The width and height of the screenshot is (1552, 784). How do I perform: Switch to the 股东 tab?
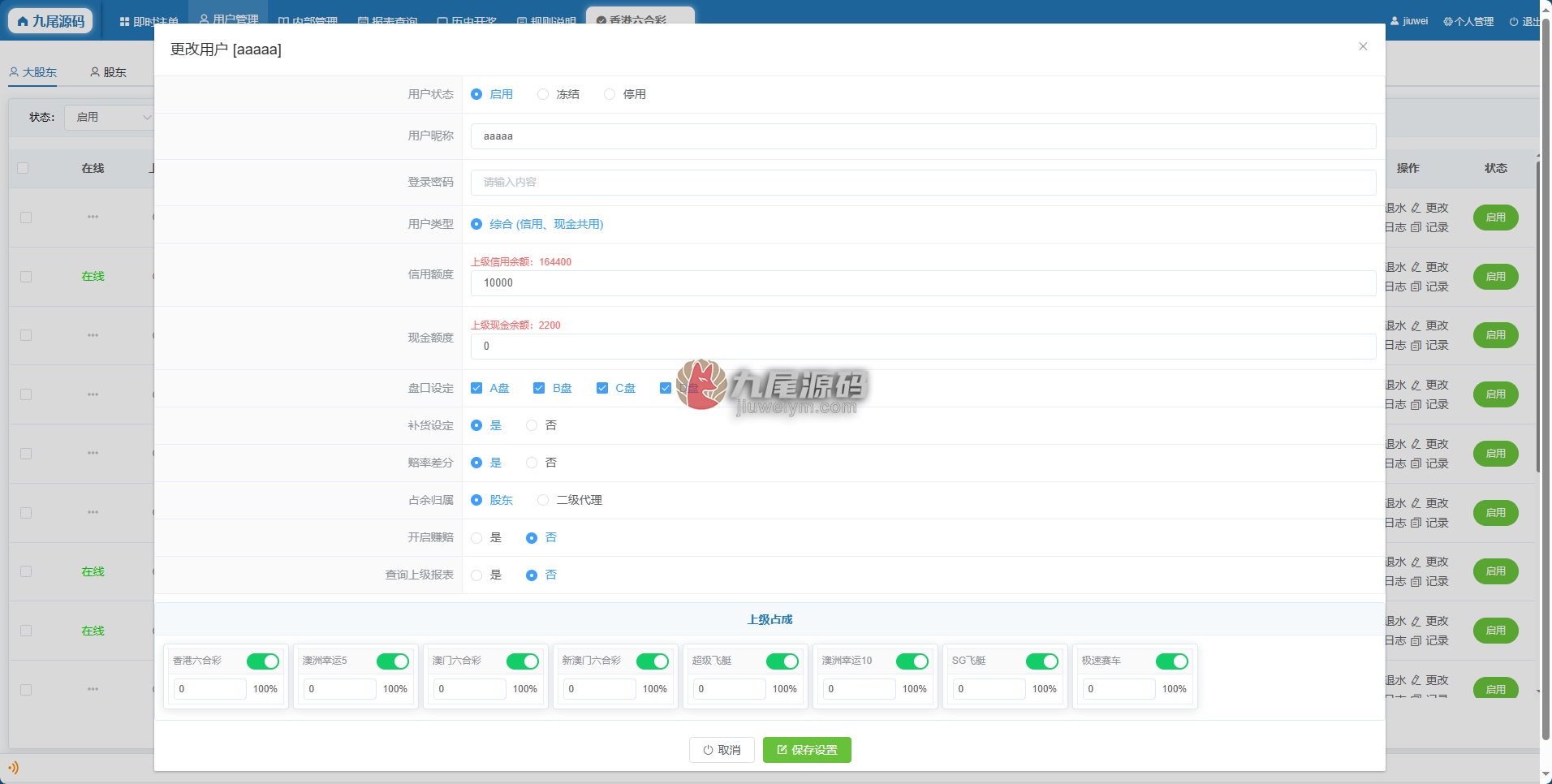(108, 72)
